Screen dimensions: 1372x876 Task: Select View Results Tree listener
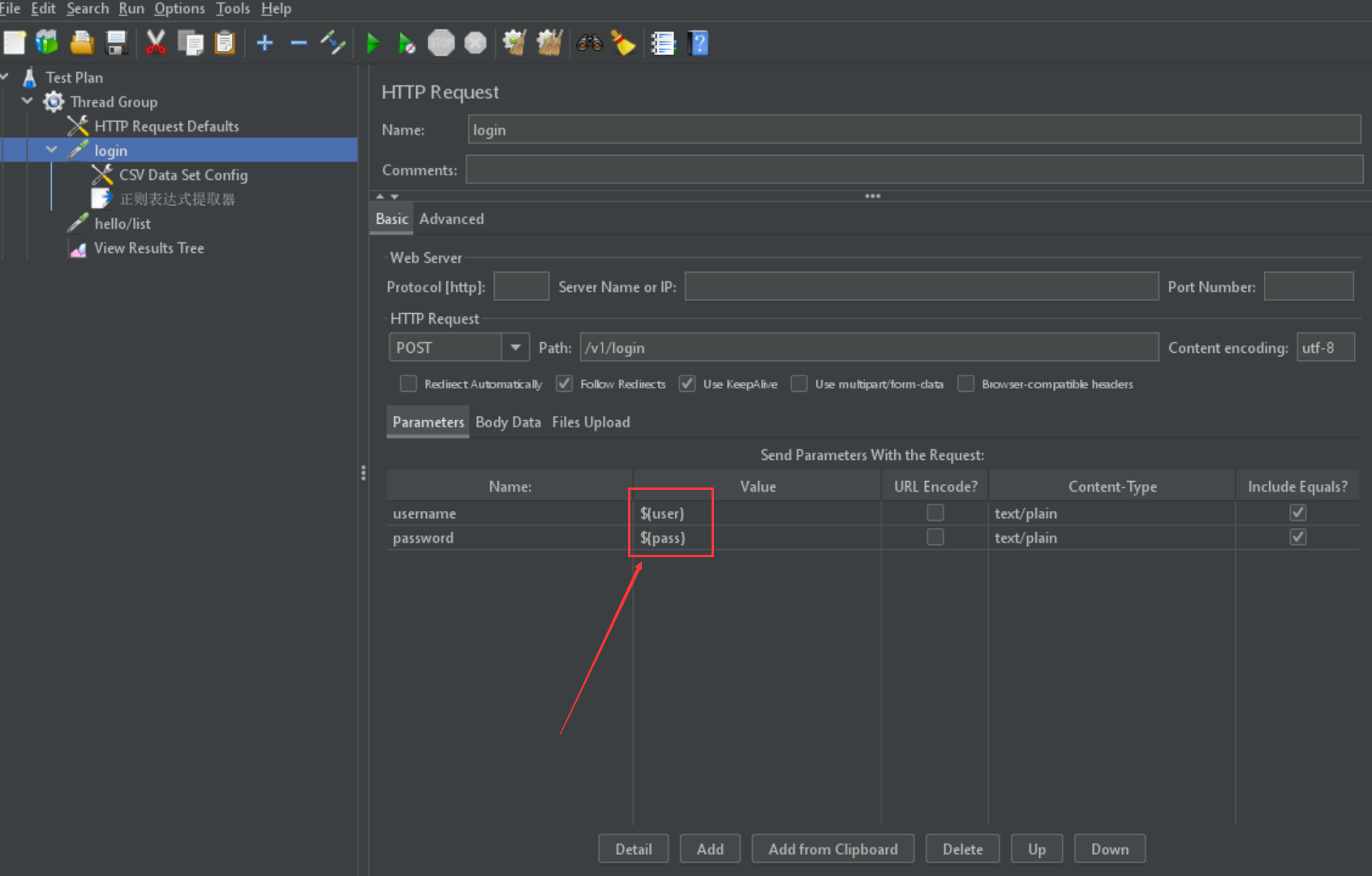pos(148,248)
